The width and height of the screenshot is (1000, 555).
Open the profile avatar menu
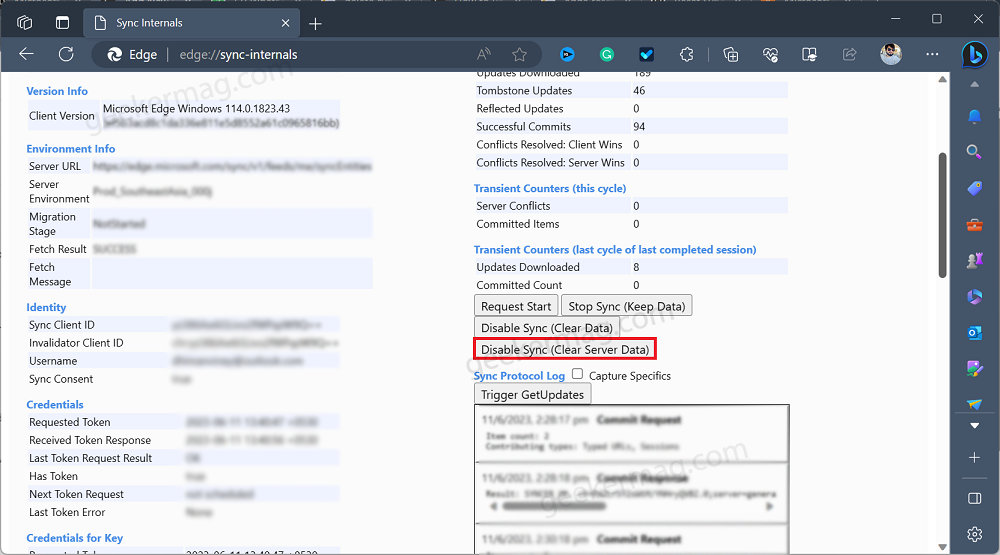tap(891, 54)
